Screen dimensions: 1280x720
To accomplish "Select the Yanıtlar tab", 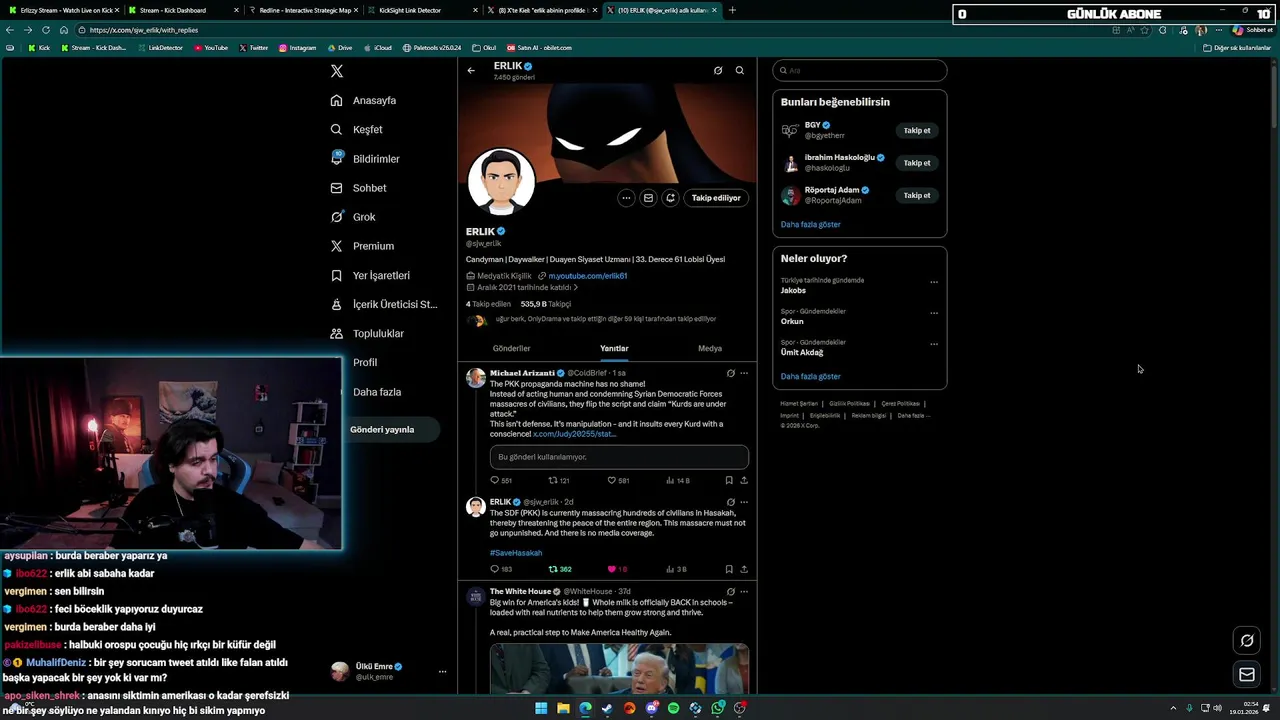I will pyautogui.click(x=614, y=348).
